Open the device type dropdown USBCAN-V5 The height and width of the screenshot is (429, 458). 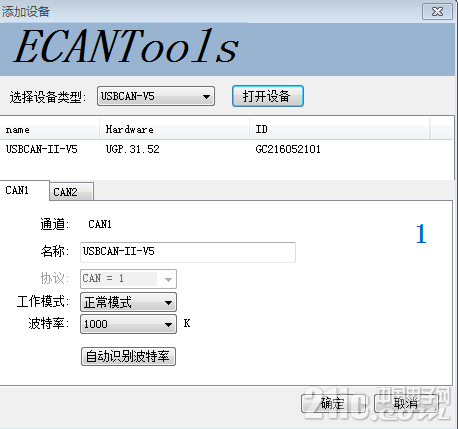156,96
